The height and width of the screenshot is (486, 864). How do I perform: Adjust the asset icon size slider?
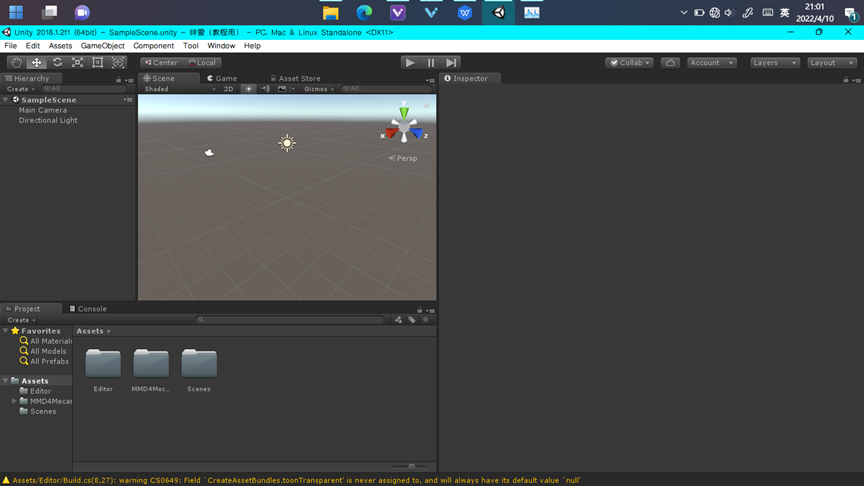411,466
